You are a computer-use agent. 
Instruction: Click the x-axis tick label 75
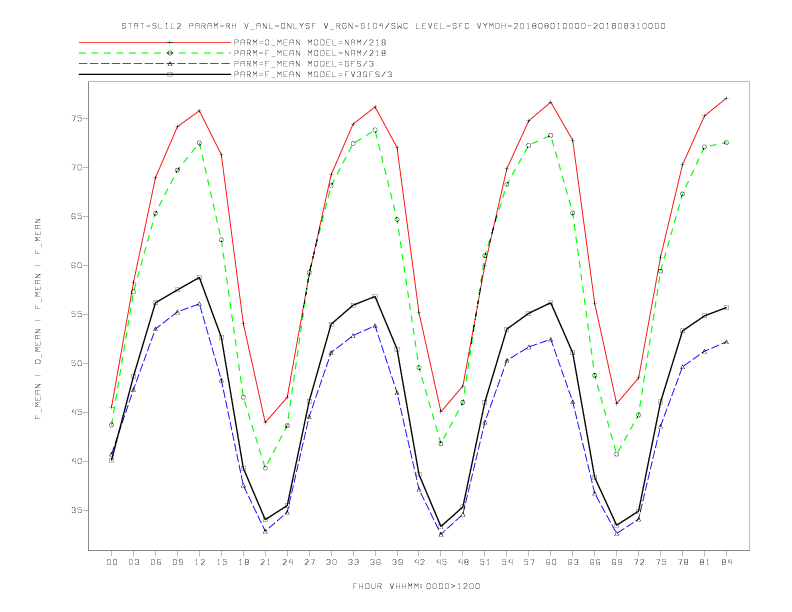661,562
